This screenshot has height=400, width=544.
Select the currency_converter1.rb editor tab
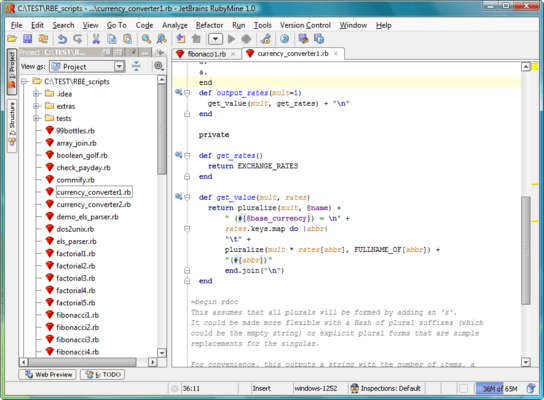(292, 53)
